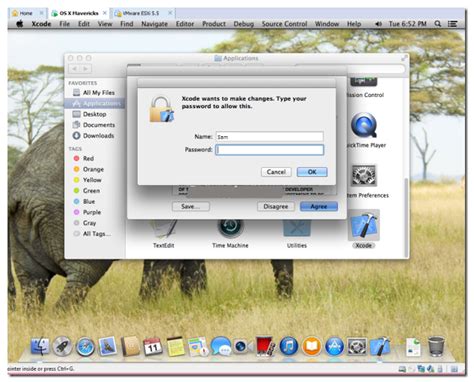
Task: Open Spotlight search magnifier icon
Action: pyautogui.click(x=438, y=24)
